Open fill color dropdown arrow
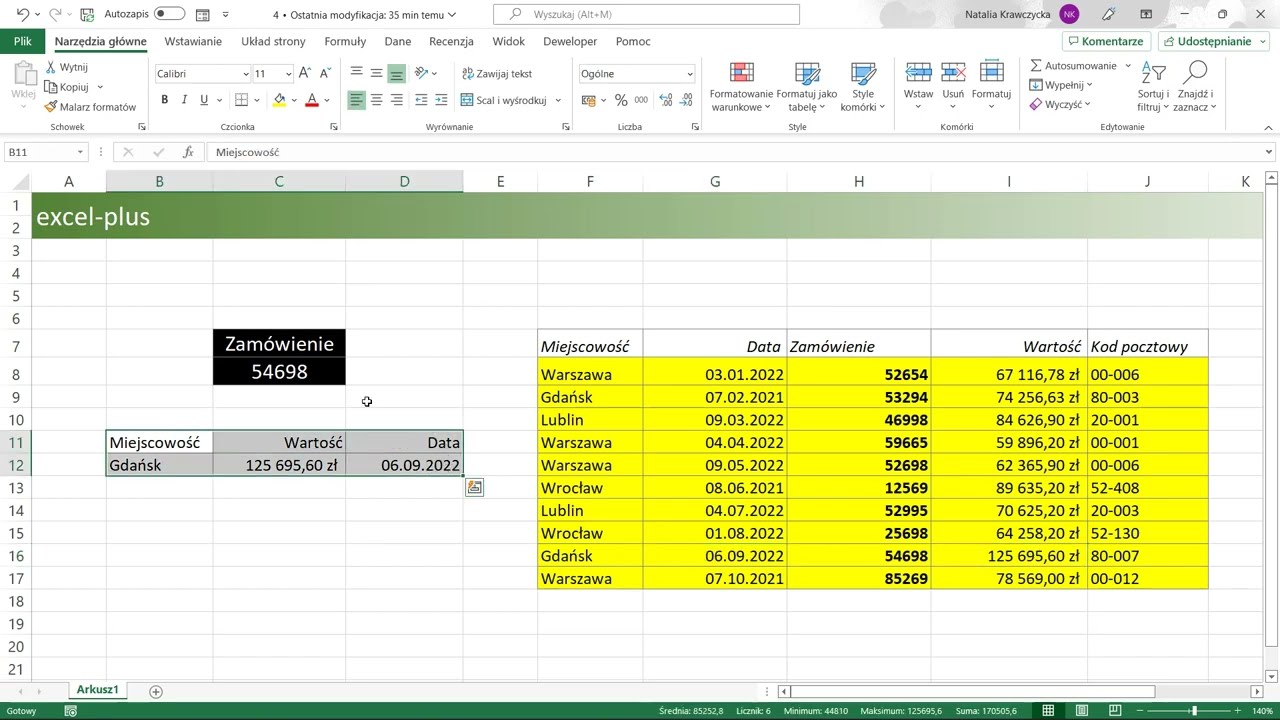1280x720 pixels. tap(294, 100)
